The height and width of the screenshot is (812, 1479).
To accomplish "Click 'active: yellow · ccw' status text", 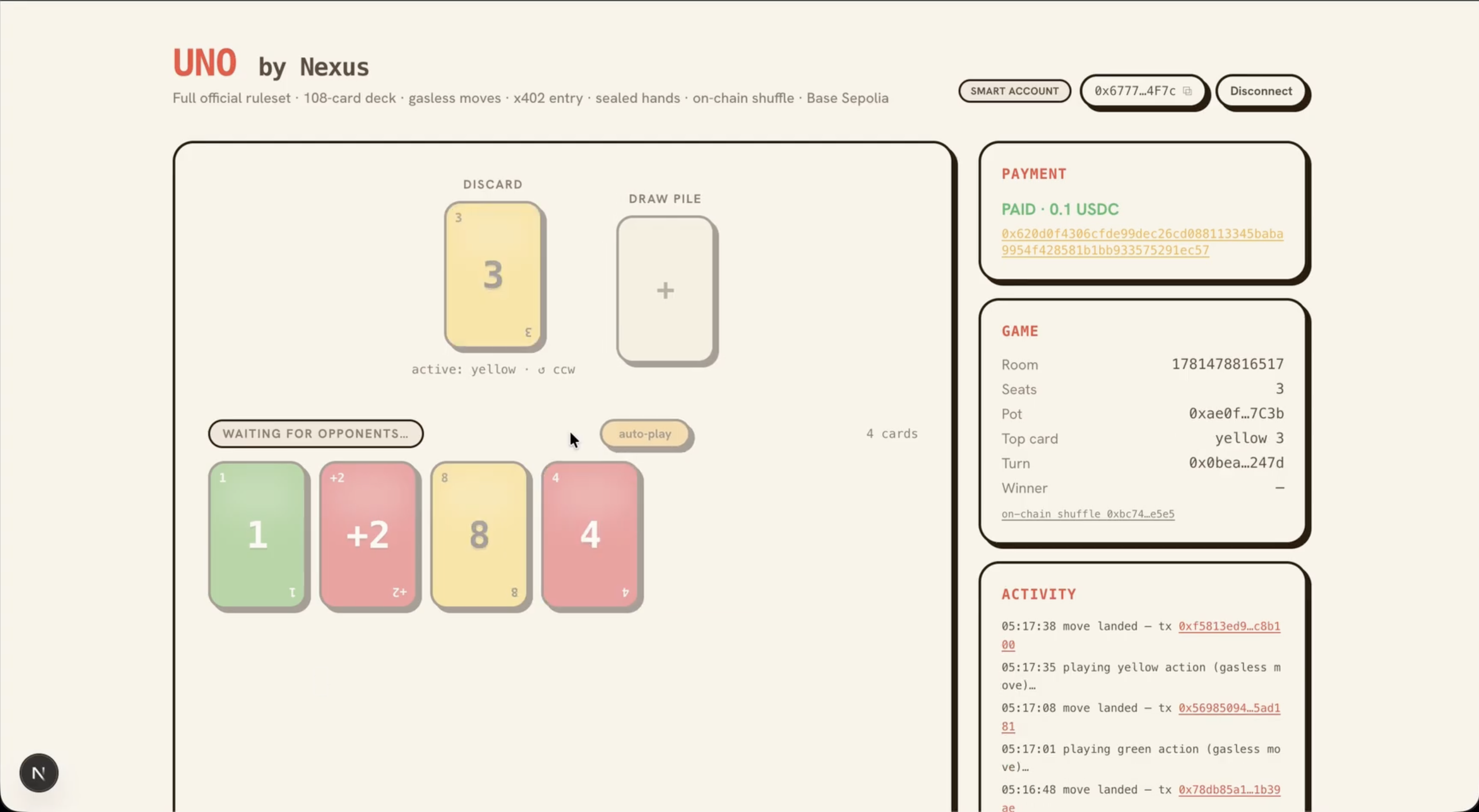I will [x=493, y=369].
